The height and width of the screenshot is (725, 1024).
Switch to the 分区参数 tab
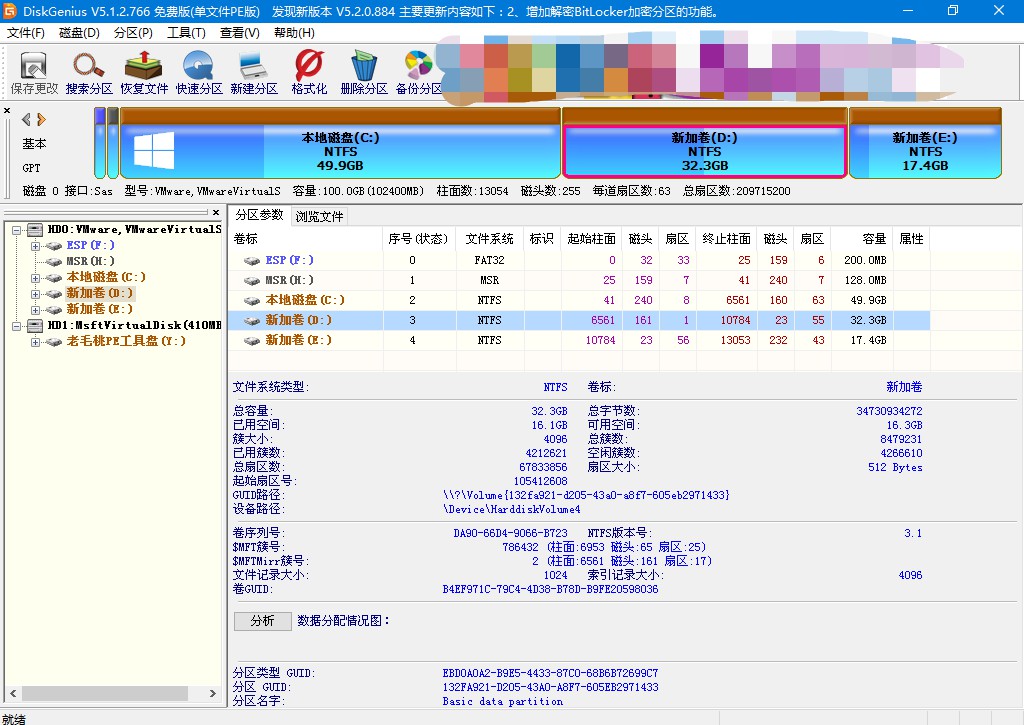tap(259, 215)
